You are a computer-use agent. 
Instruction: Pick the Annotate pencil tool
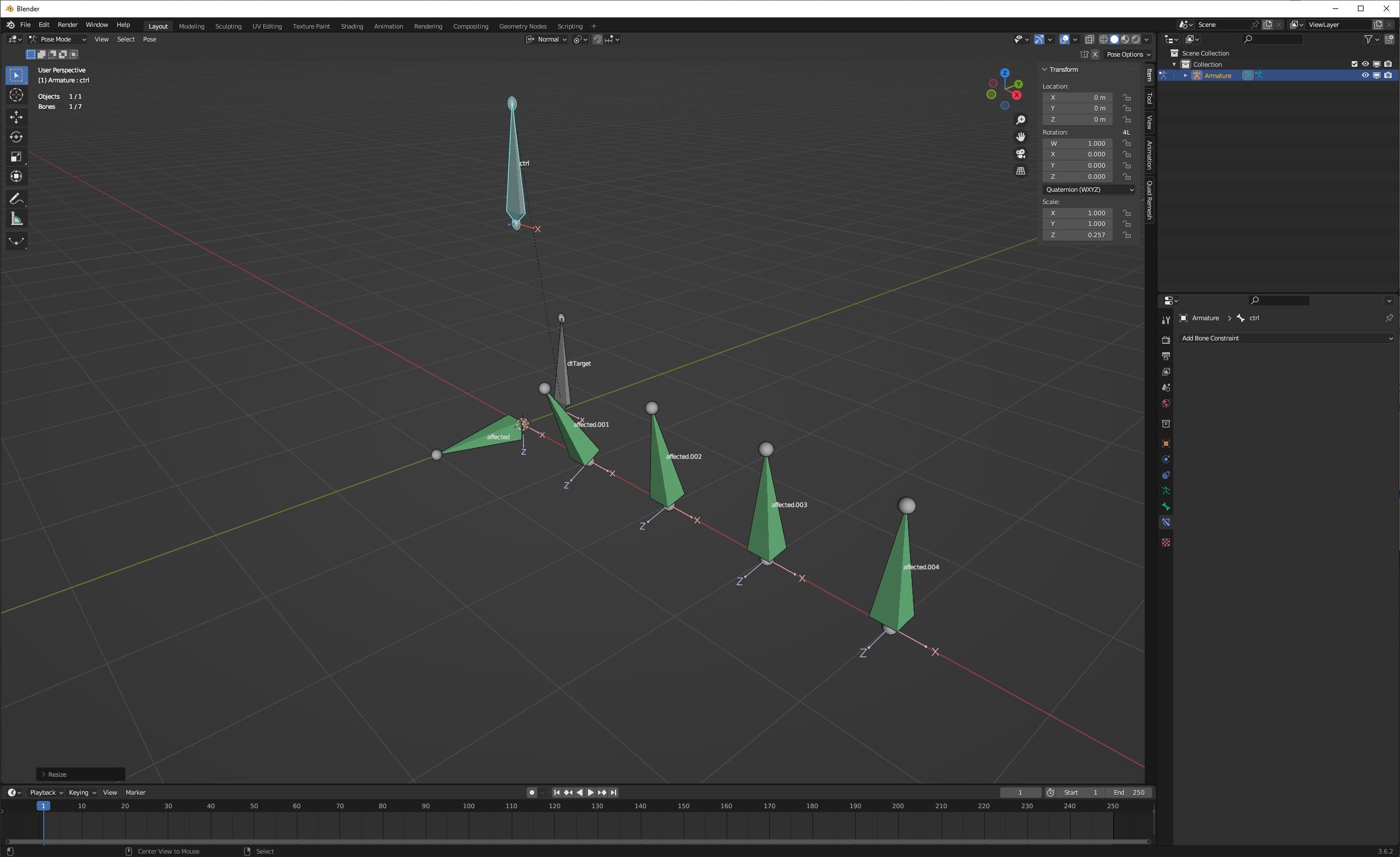pyautogui.click(x=16, y=199)
